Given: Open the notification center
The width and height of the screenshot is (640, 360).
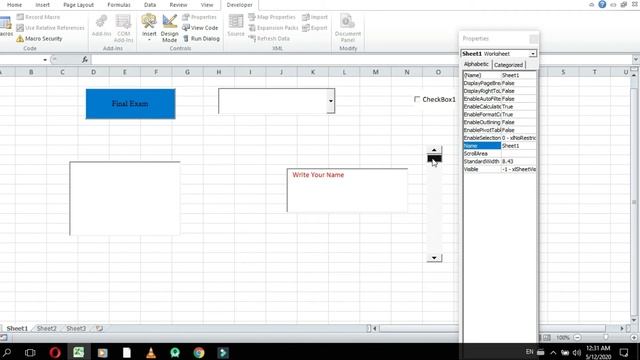Looking at the screenshot, I should (x=624, y=352).
